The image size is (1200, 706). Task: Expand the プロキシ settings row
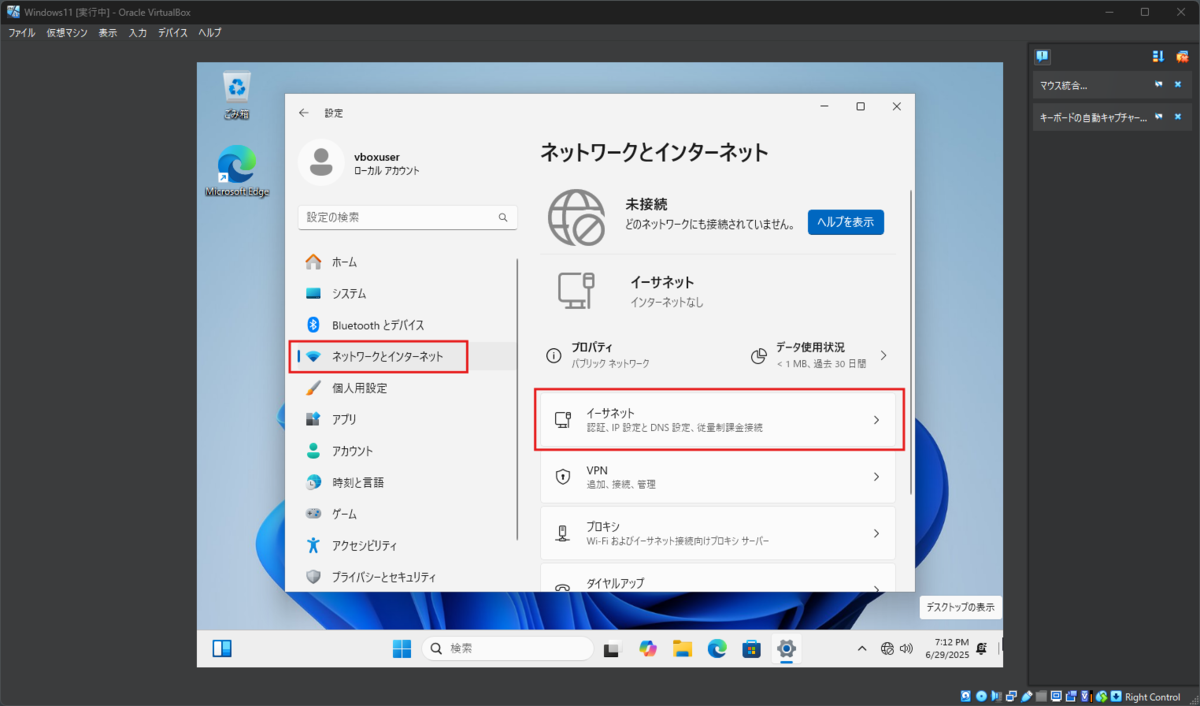pos(718,534)
